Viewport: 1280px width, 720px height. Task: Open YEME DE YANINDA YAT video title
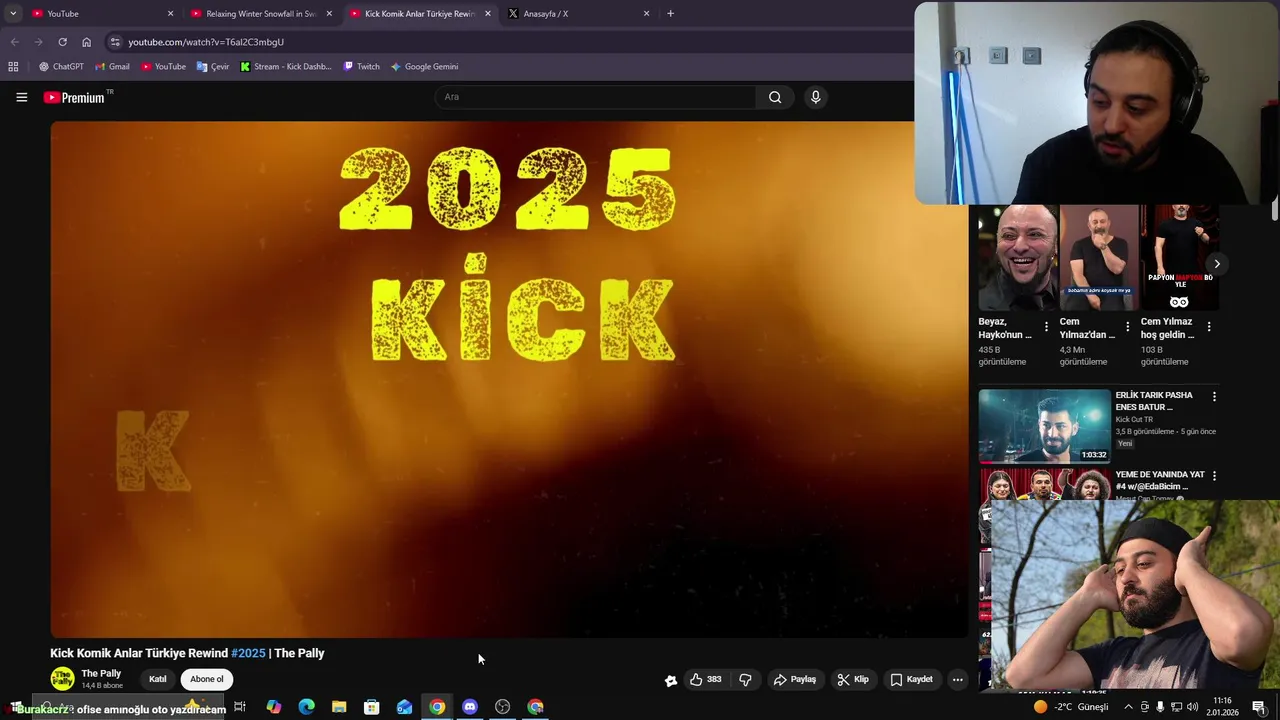pyautogui.click(x=1160, y=480)
